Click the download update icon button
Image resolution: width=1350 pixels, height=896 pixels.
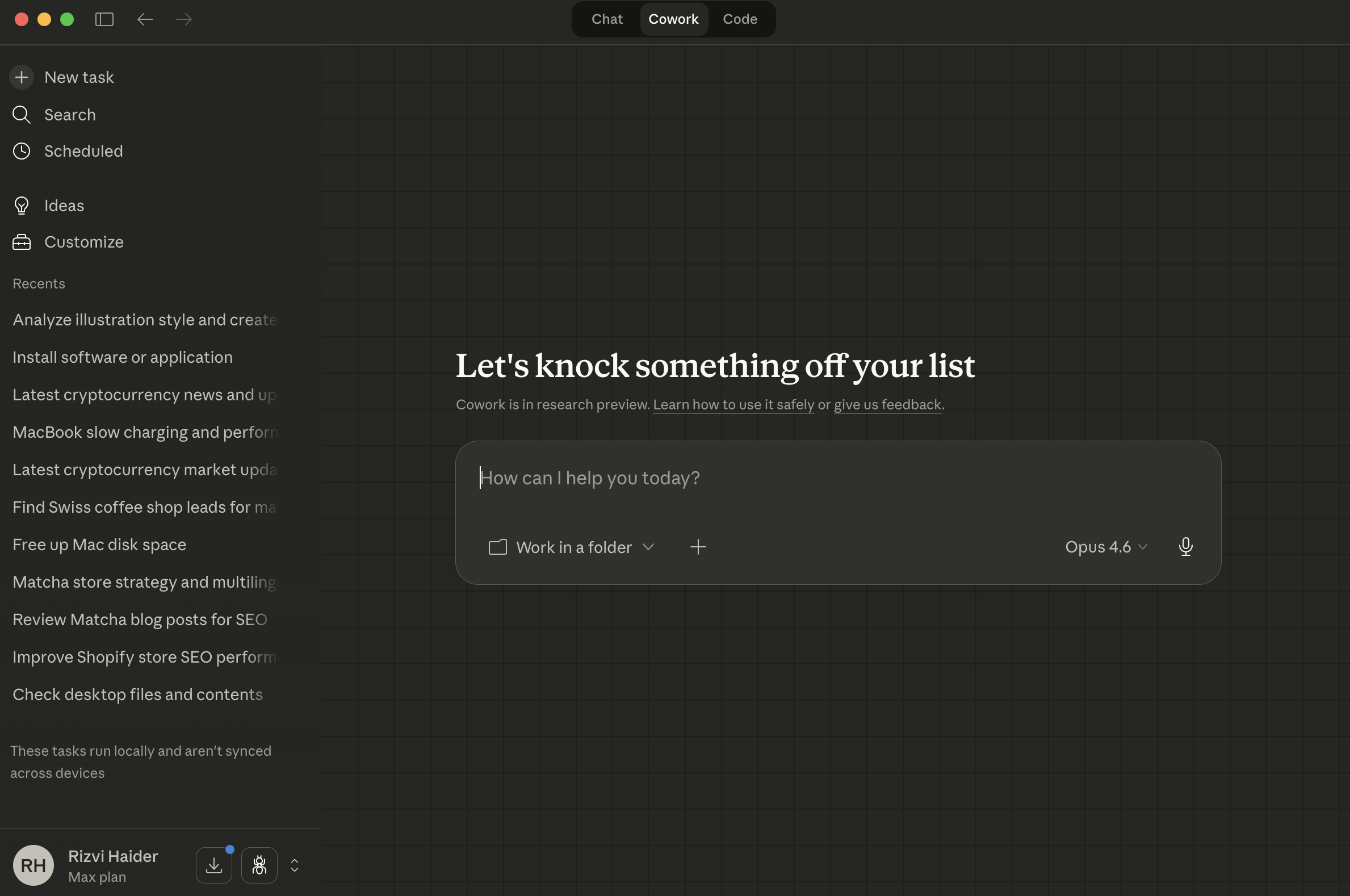pyautogui.click(x=213, y=865)
